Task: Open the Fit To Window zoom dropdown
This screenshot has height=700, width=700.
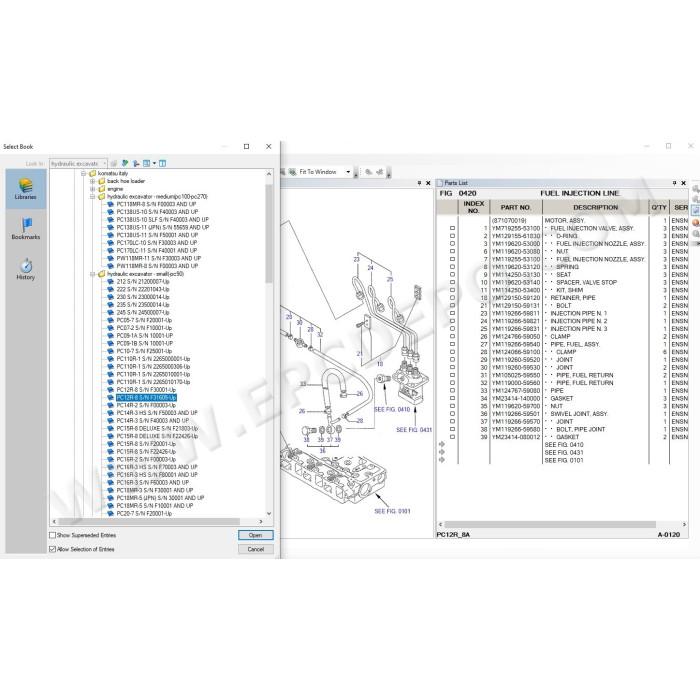Action: [x=348, y=172]
